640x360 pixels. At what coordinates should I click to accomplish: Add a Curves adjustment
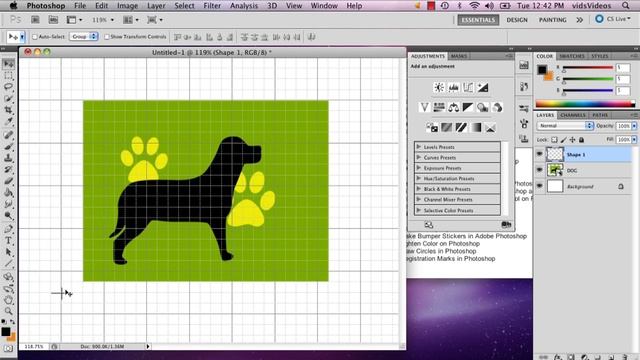(x=468, y=87)
